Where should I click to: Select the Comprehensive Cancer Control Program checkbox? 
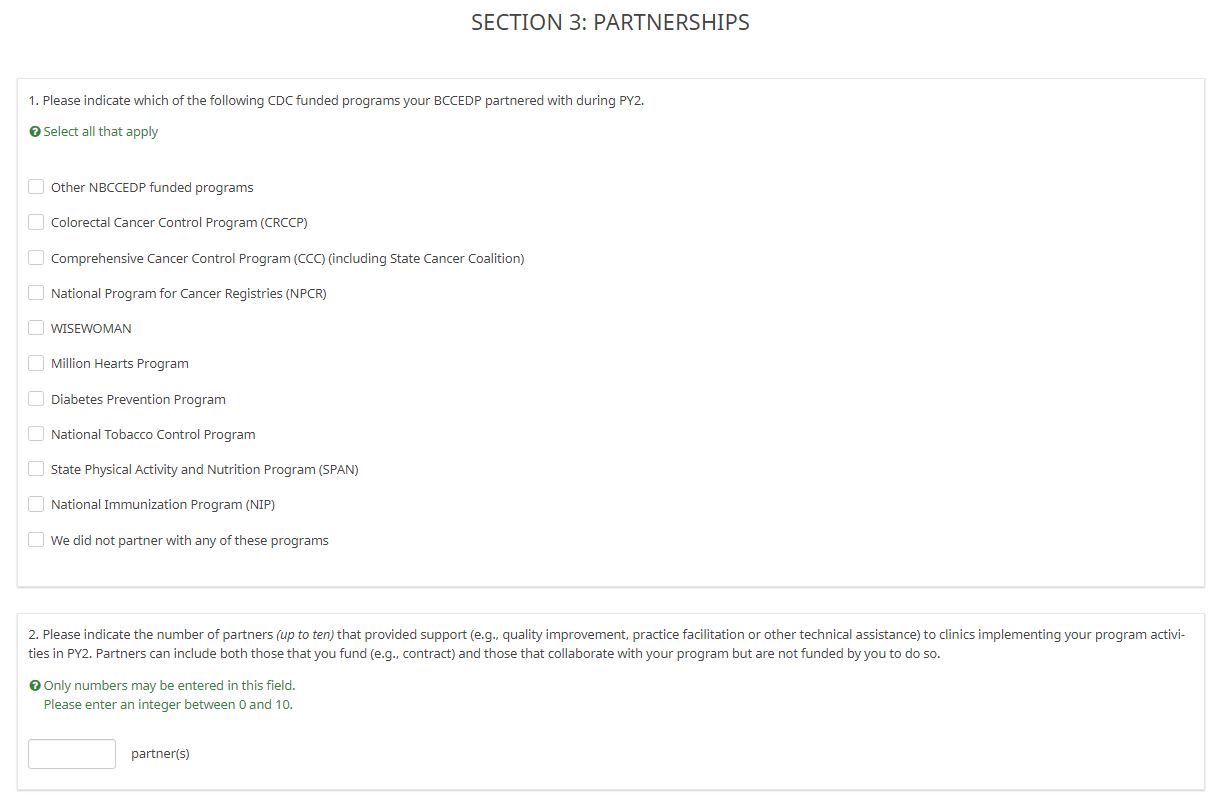pyautogui.click(x=36, y=258)
